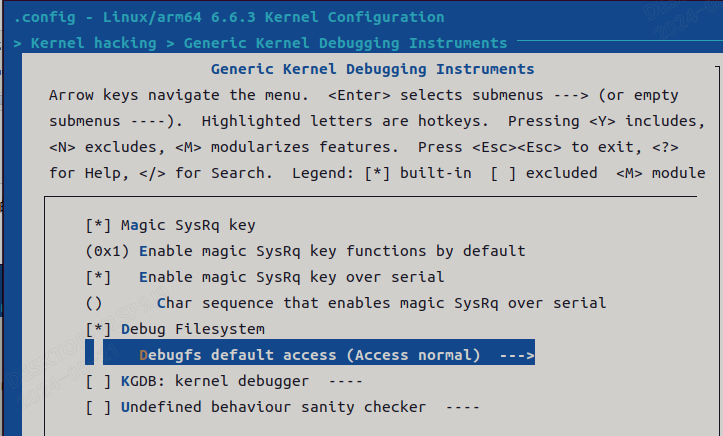Select the empty () char sequence field
This screenshot has width=723, height=436.
95,303
